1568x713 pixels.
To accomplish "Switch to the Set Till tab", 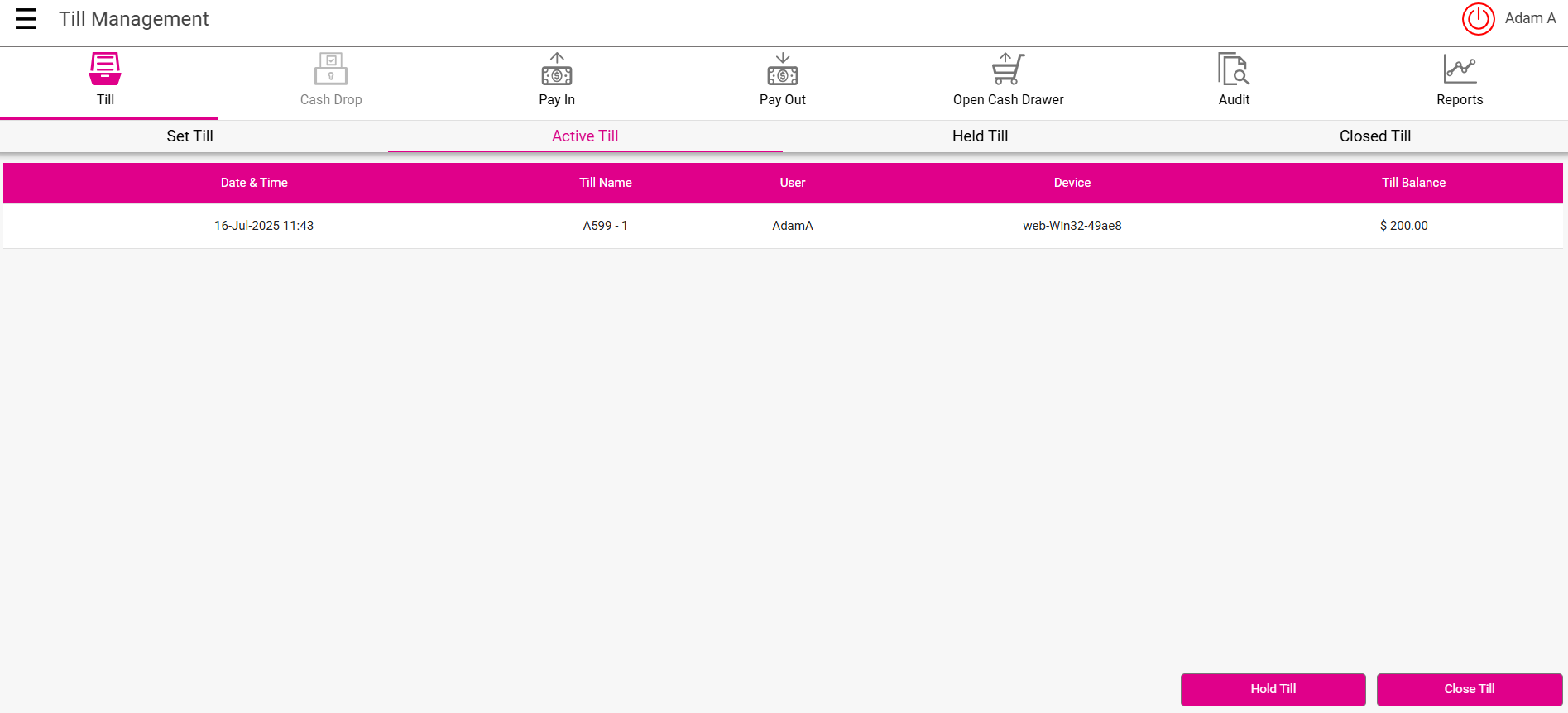I will pyautogui.click(x=190, y=136).
